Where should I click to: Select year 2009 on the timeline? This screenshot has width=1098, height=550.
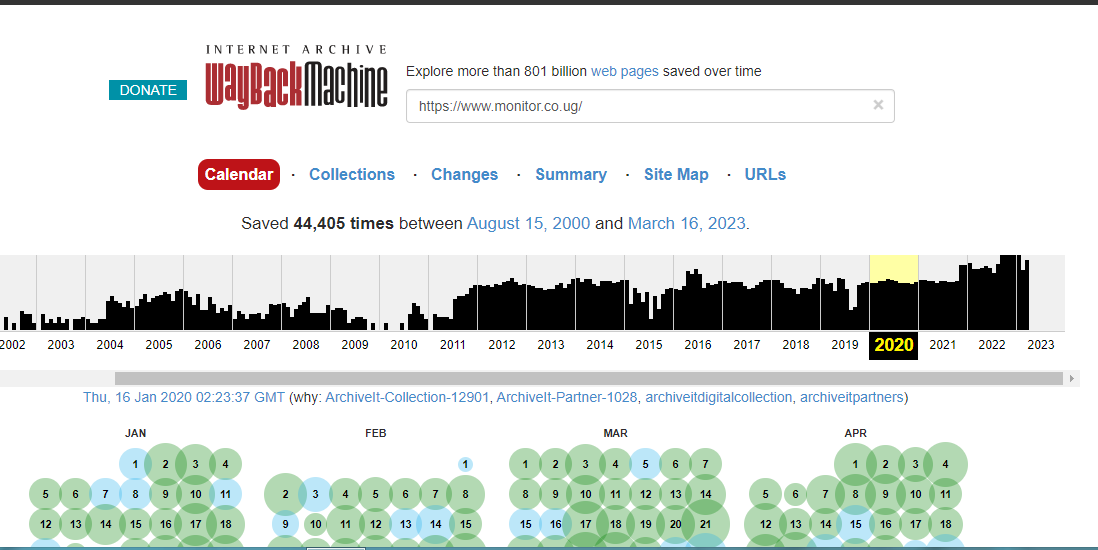[355, 345]
